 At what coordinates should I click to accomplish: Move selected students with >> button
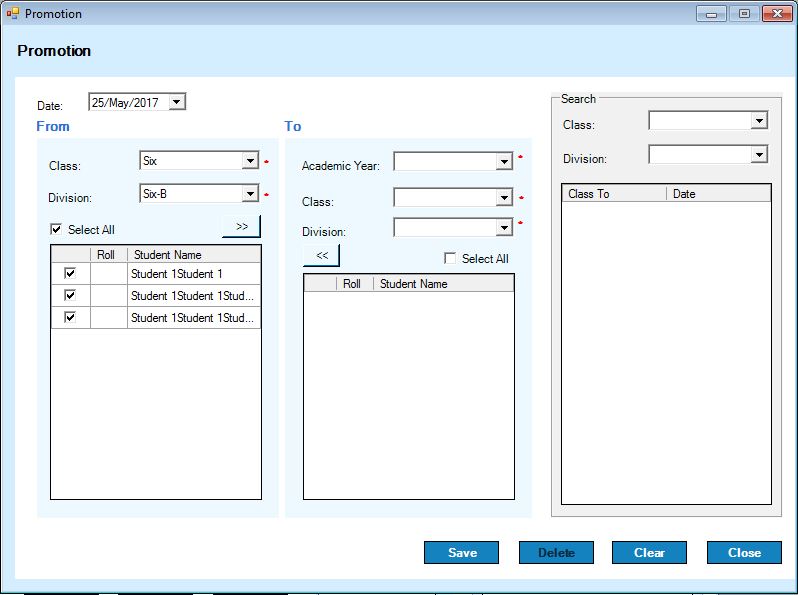tap(241, 226)
